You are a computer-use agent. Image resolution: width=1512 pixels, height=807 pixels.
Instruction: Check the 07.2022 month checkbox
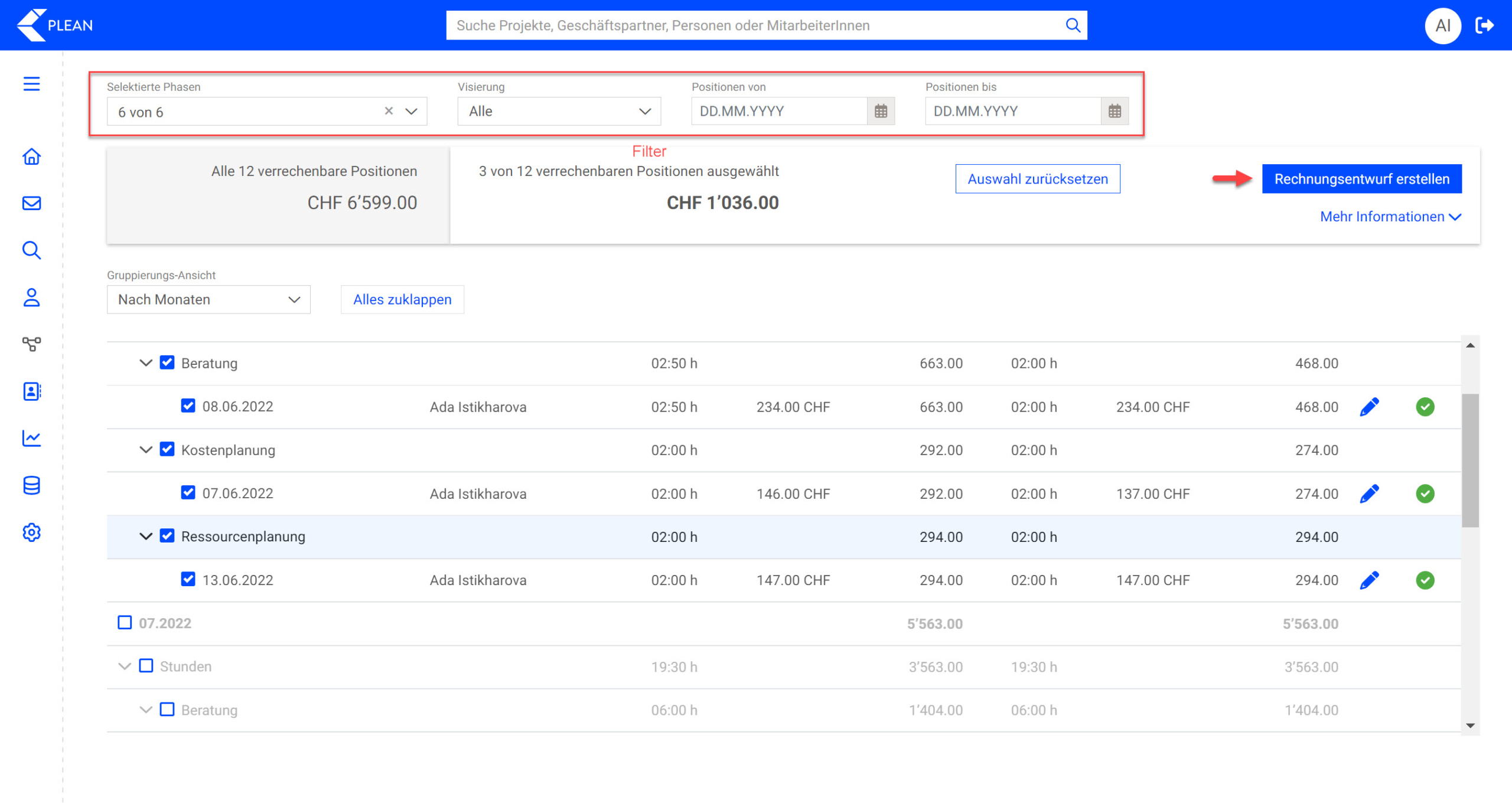pyautogui.click(x=125, y=623)
